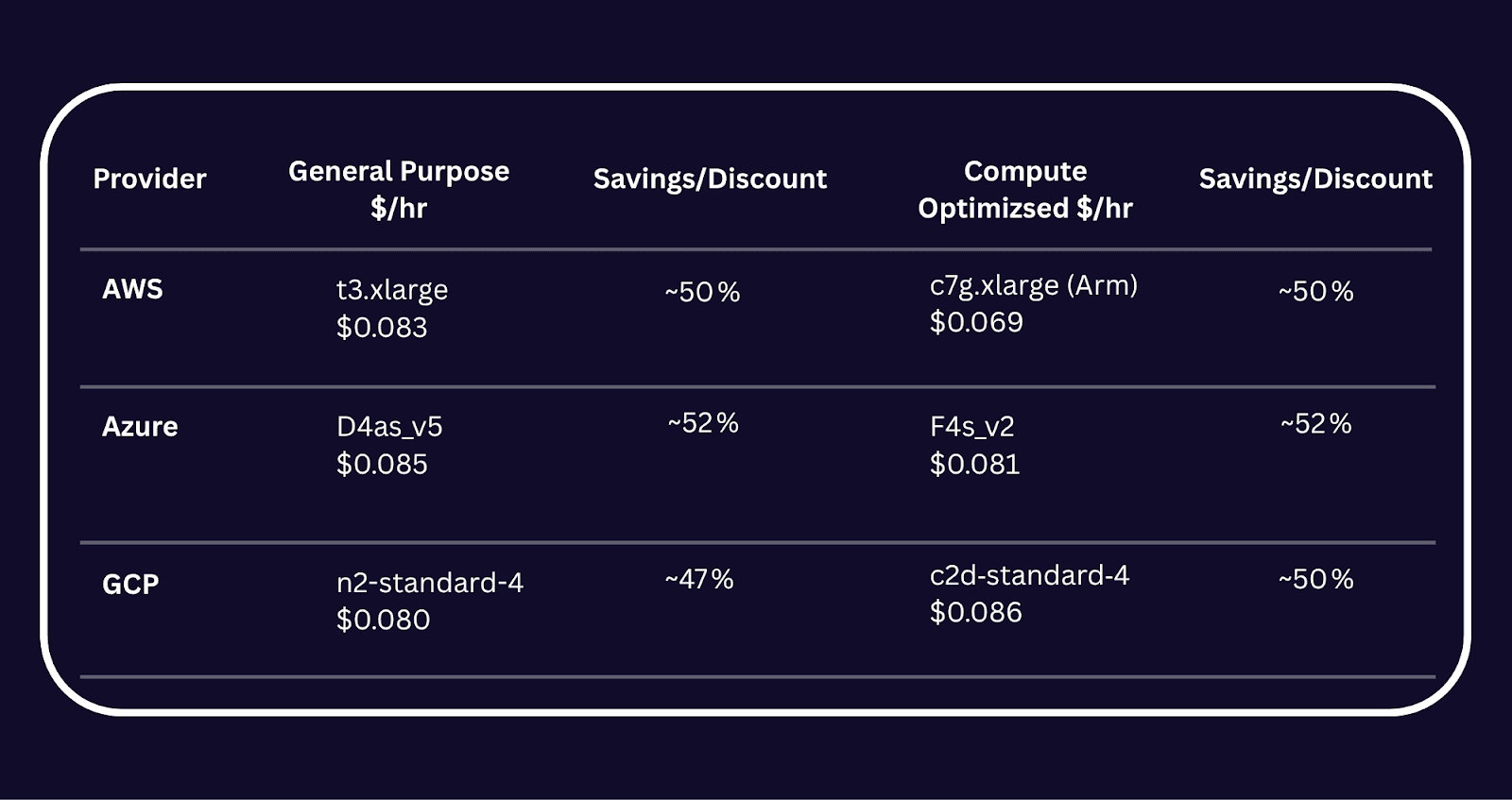Select the GCP provider row label
Viewport: 1512px width, 800px height.
pyautogui.click(x=130, y=584)
